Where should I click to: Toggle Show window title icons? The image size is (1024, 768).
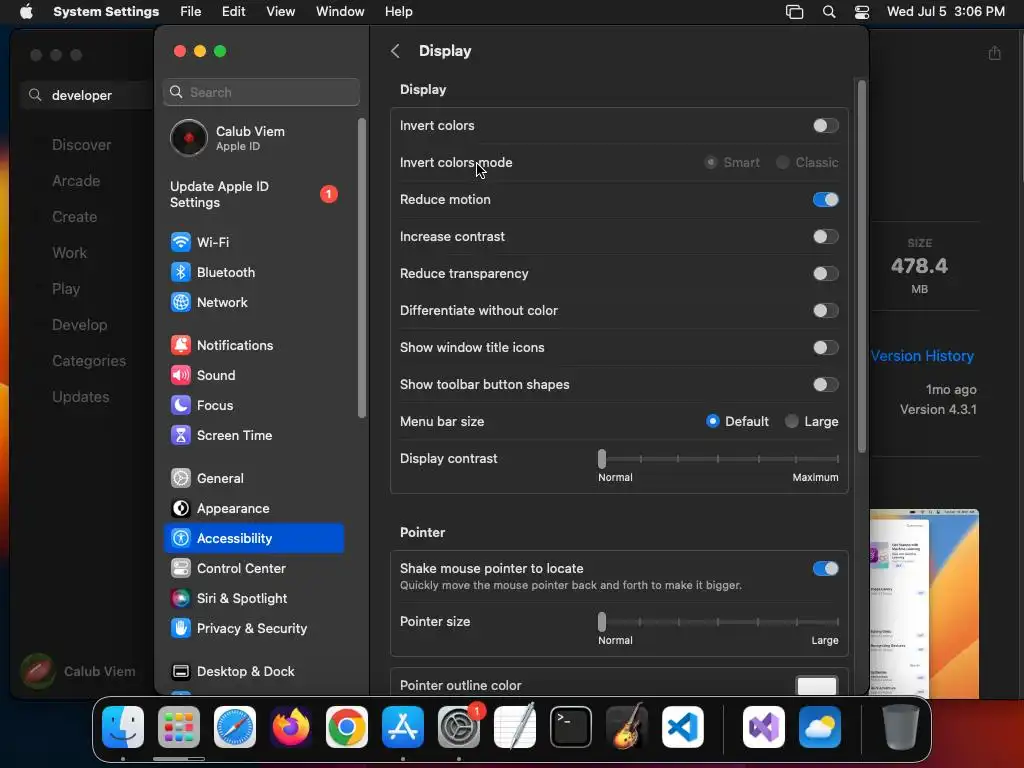pyautogui.click(x=825, y=347)
